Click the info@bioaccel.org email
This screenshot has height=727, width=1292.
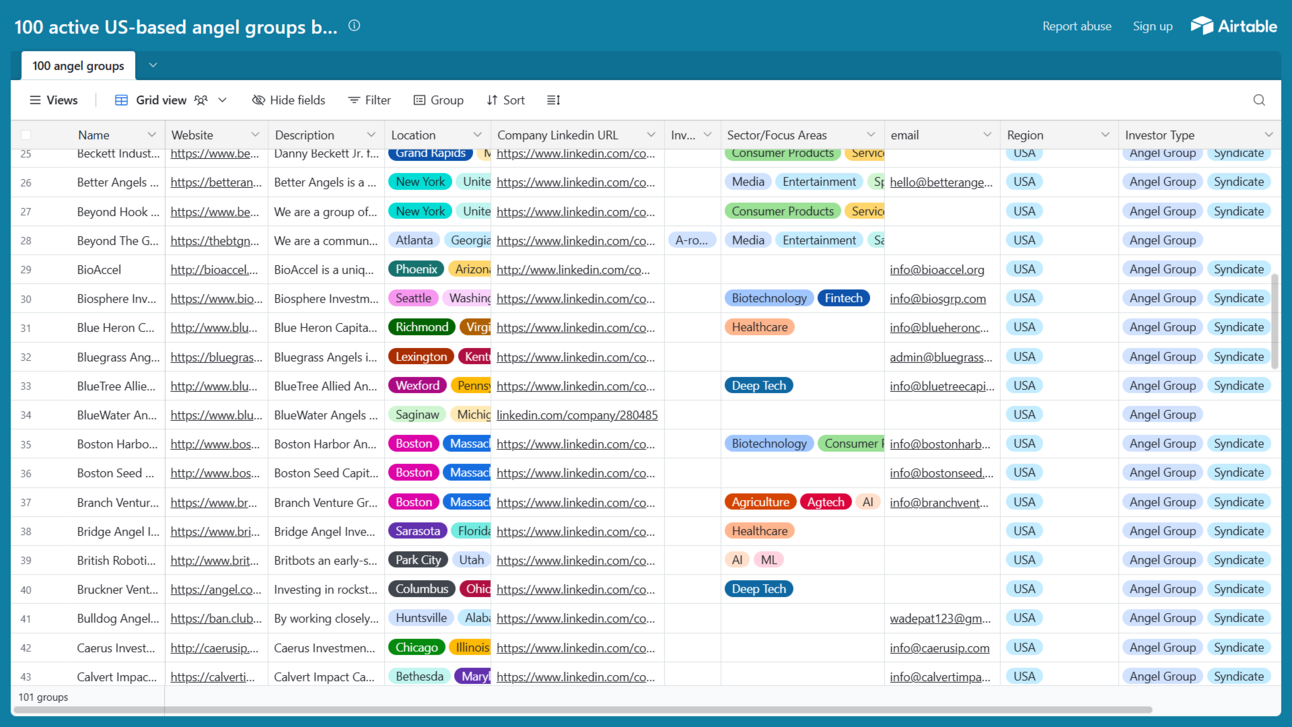click(937, 269)
